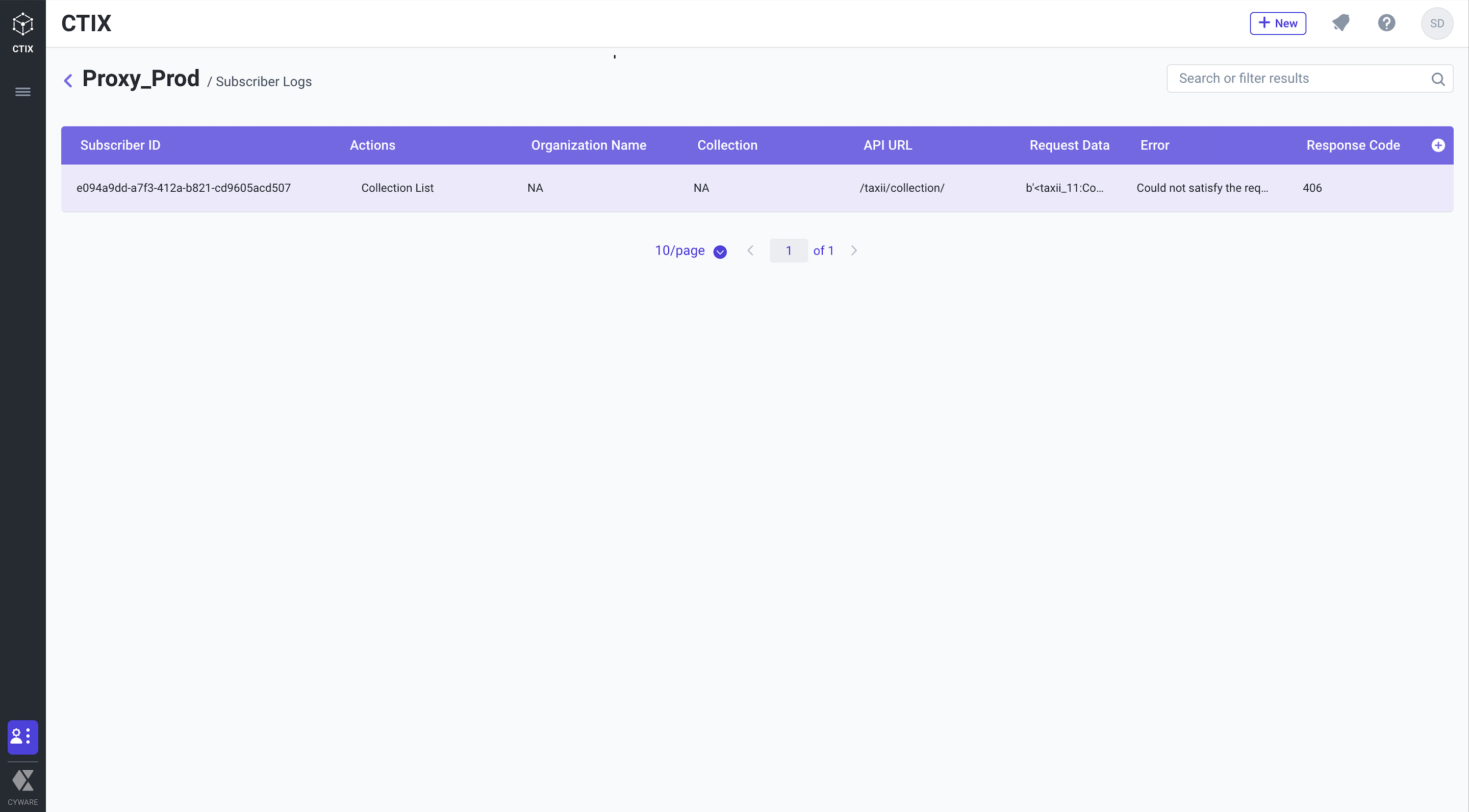Image resolution: width=1469 pixels, height=812 pixels.
Task: Open the notifications bell icon
Action: tap(1341, 22)
